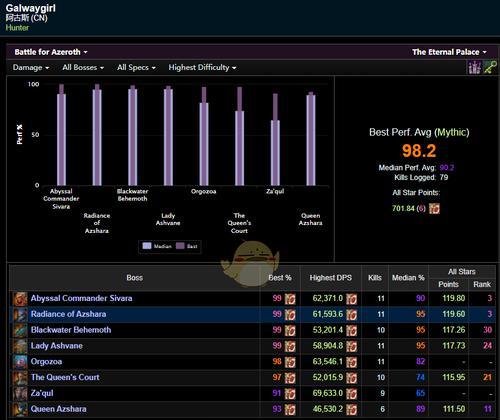This screenshot has width=500, height=420.
Task: Click Queen Azshara All Stars points 111.50
Action: 454,409
